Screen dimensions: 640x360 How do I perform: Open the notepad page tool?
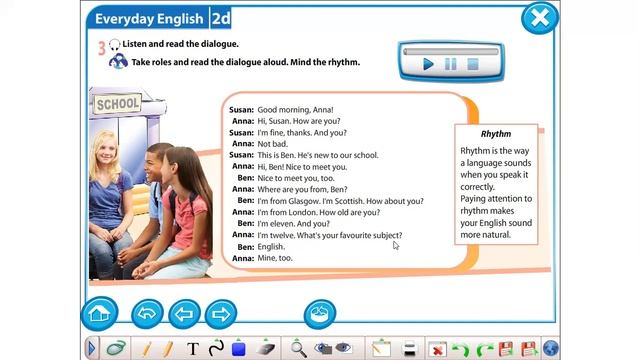coord(381,348)
